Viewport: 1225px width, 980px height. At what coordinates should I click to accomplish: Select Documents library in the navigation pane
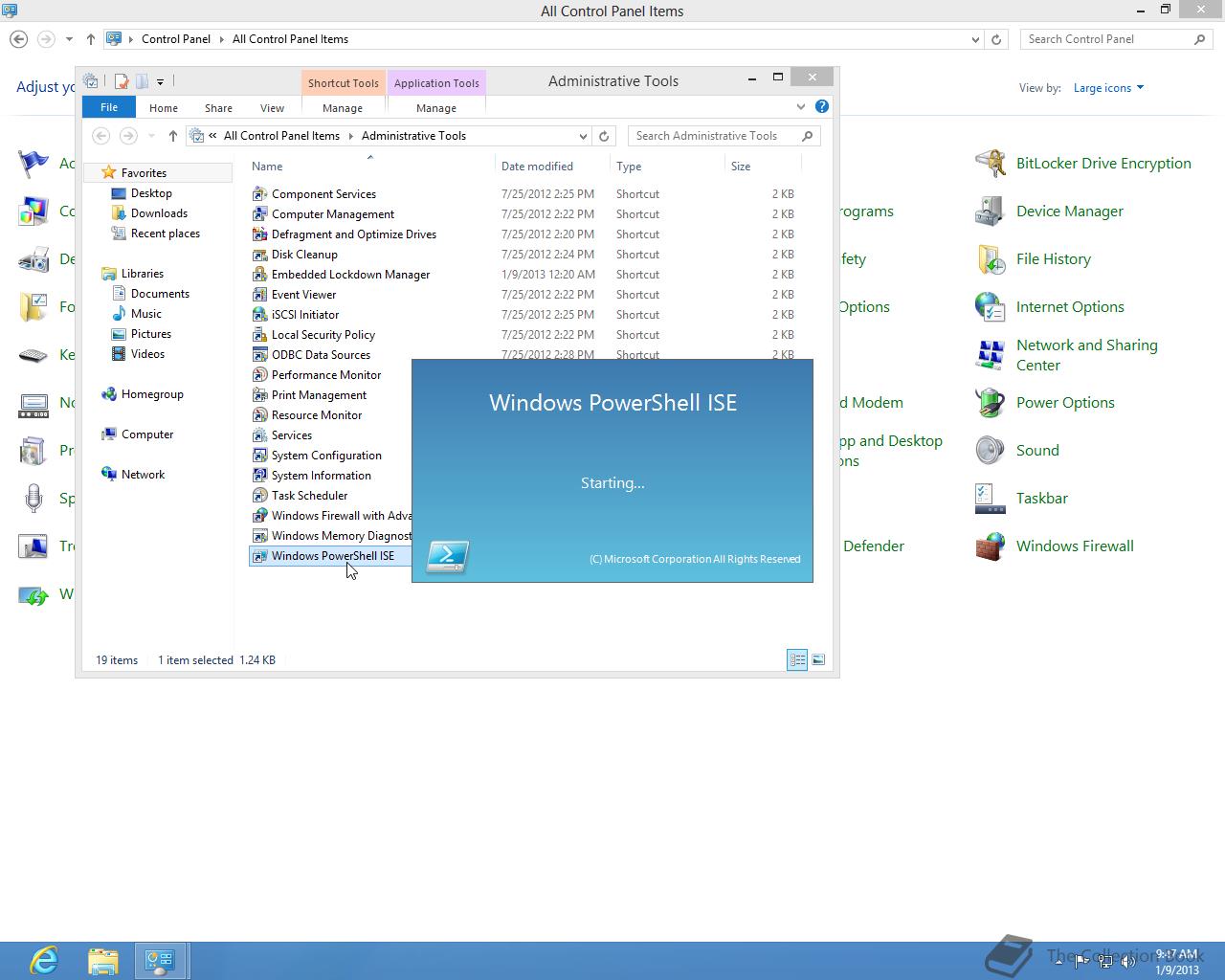160,294
